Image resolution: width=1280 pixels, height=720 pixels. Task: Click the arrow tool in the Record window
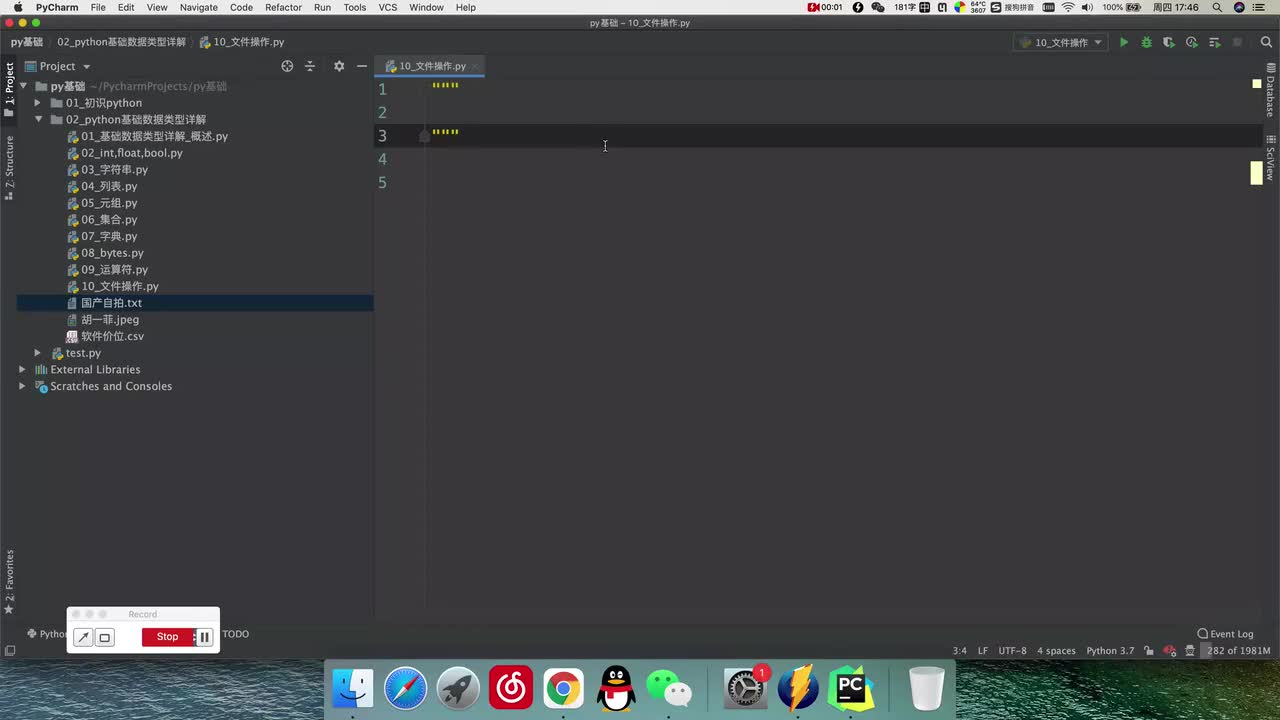tap(83, 637)
